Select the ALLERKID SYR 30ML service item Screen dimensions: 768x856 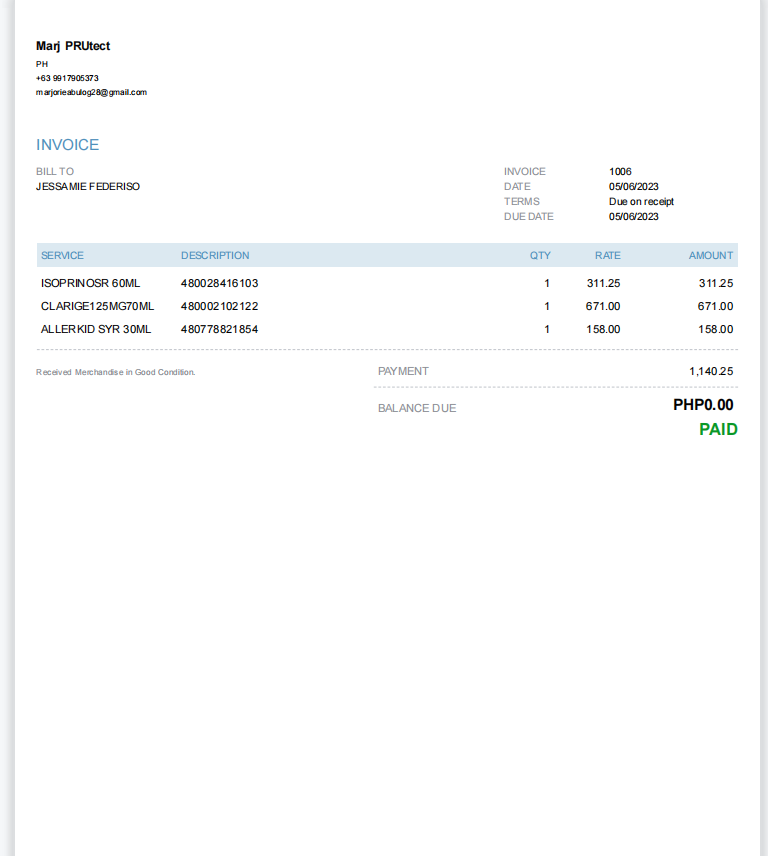96,329
